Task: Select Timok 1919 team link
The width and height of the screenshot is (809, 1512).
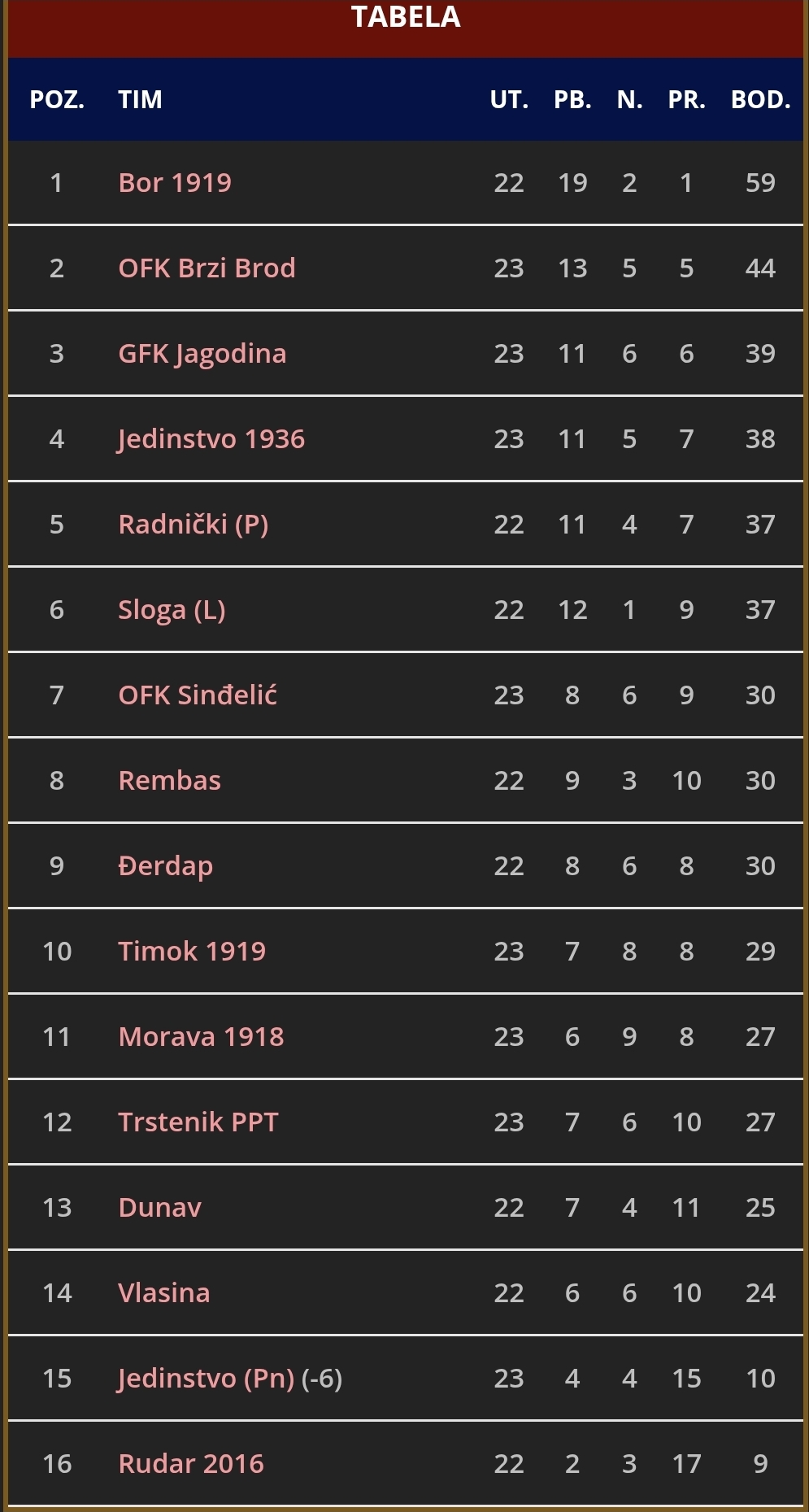Action: coord(192,952)
